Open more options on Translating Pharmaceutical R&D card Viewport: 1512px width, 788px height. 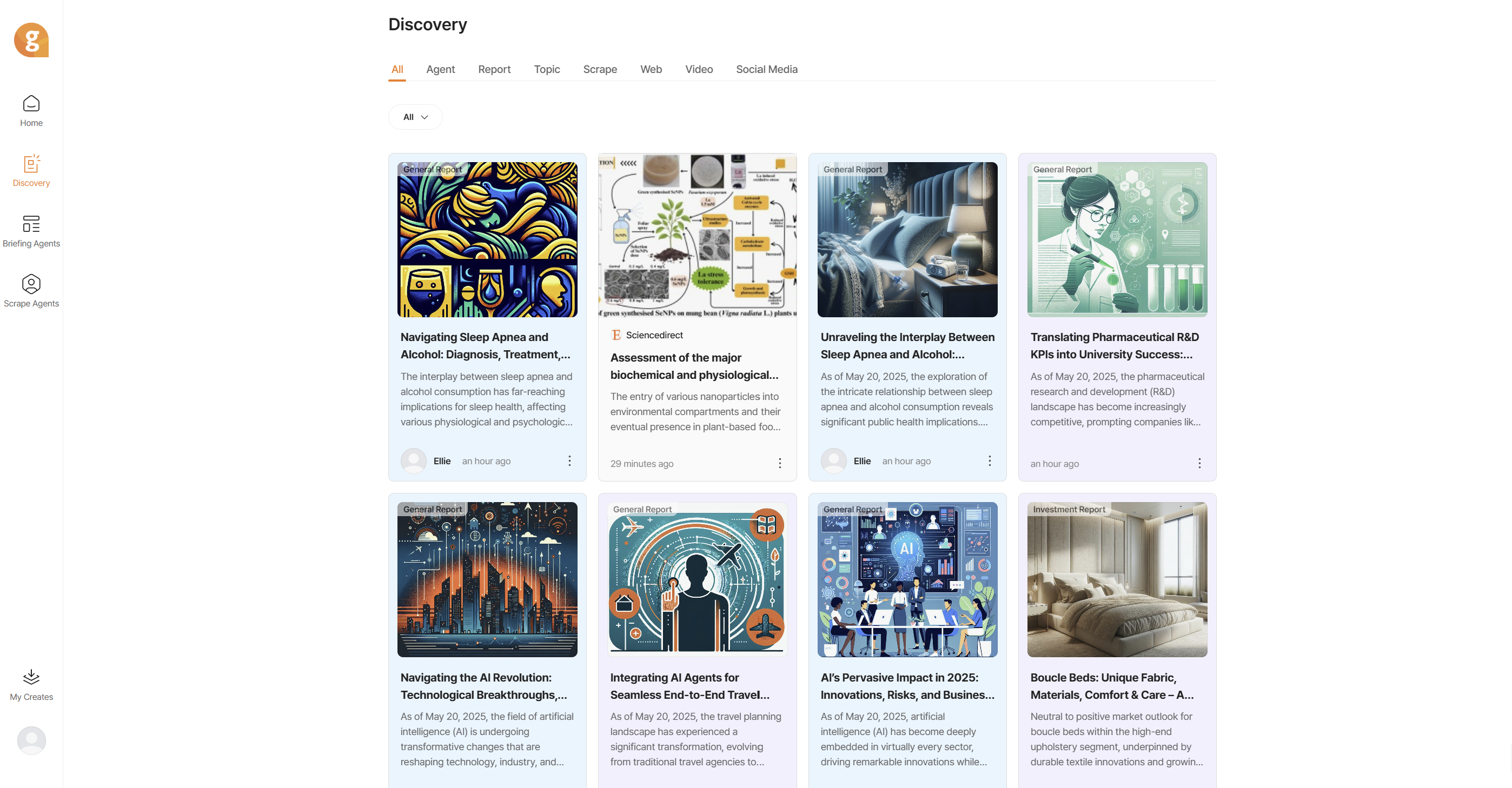tap(1199, 463)
